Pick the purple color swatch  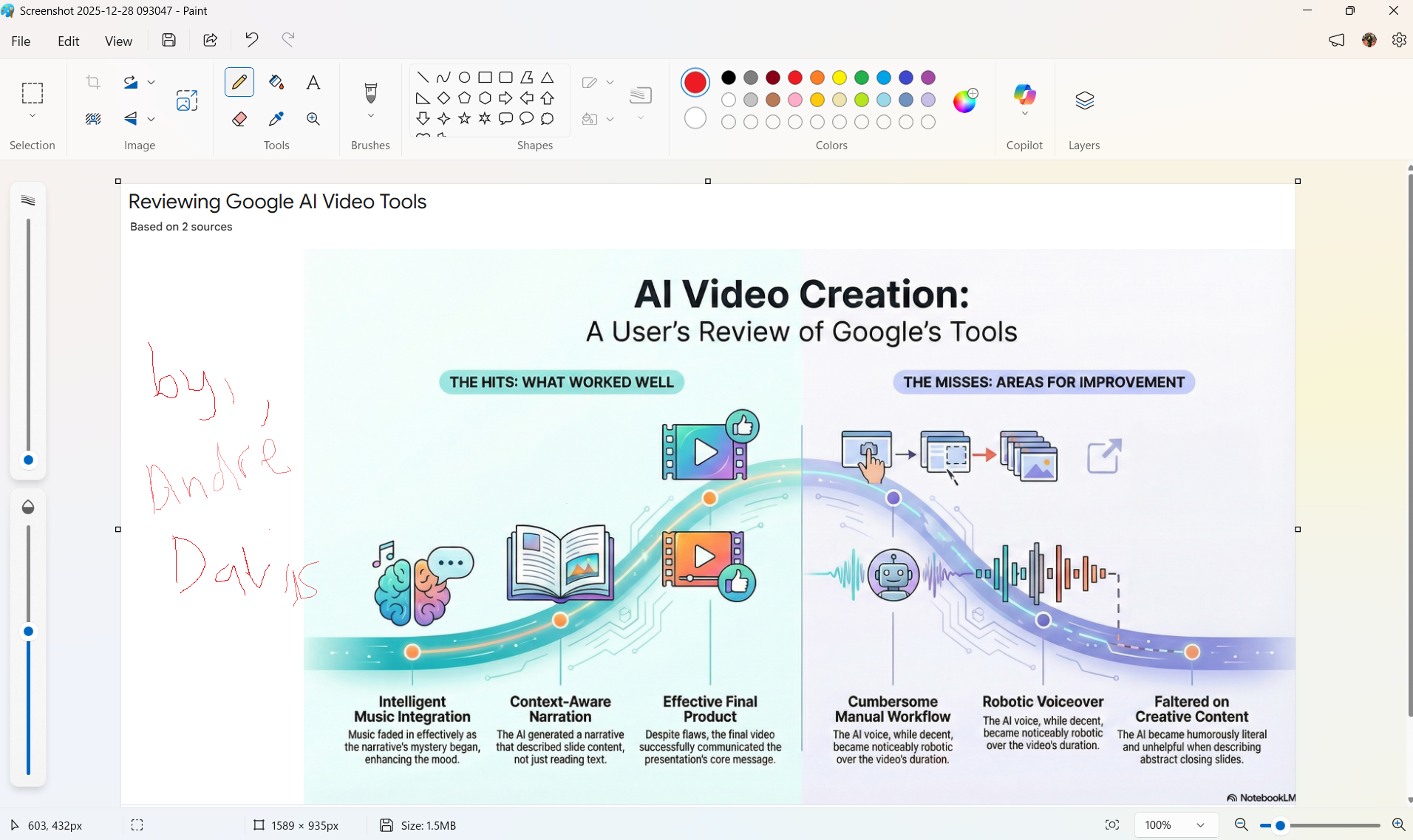pyautogui.click(x=928, y=78)
